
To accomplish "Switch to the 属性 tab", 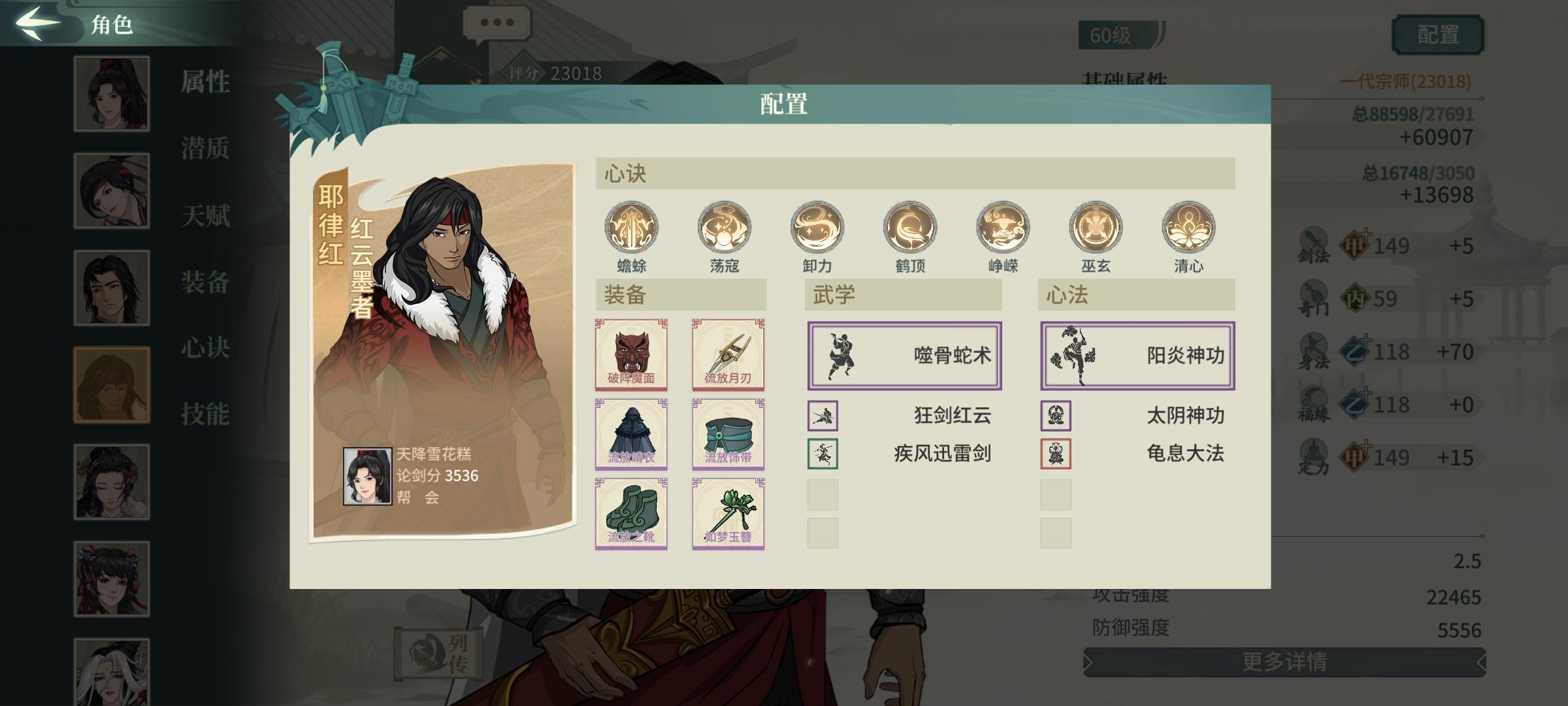I will coord(205,82).
